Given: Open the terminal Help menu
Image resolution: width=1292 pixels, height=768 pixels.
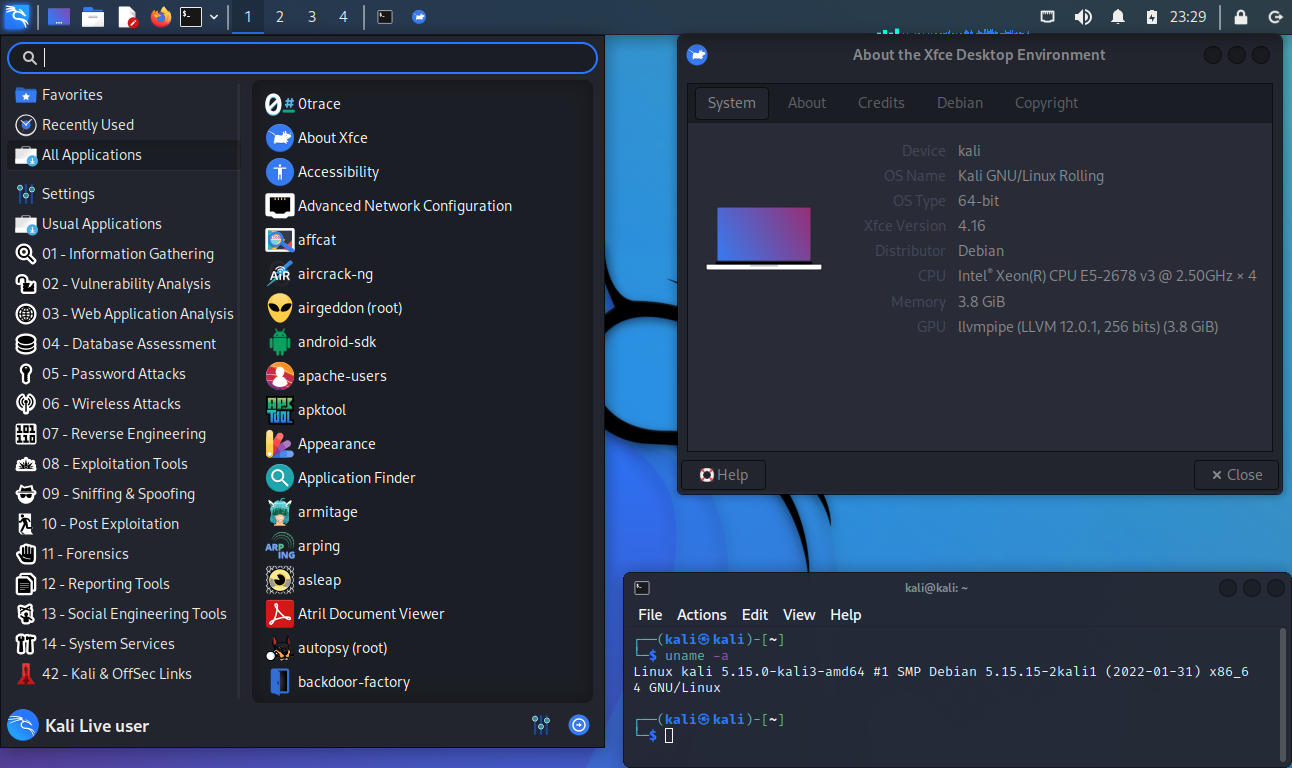Looking at the screenshot, I should pos(846,615).
